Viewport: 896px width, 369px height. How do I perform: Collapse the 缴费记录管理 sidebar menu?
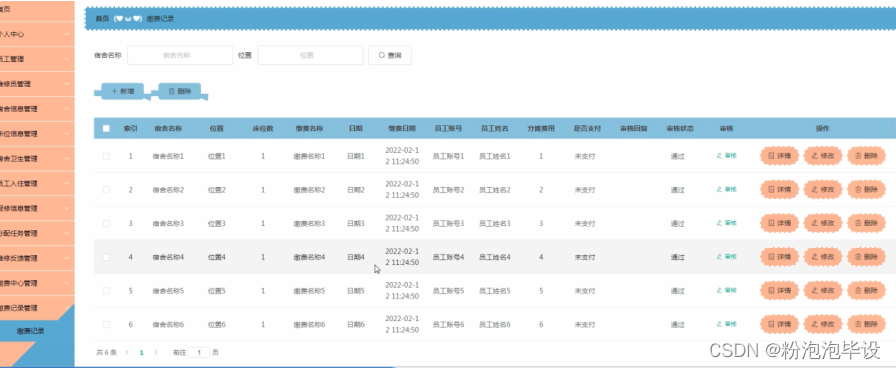(x=37, y=308)
